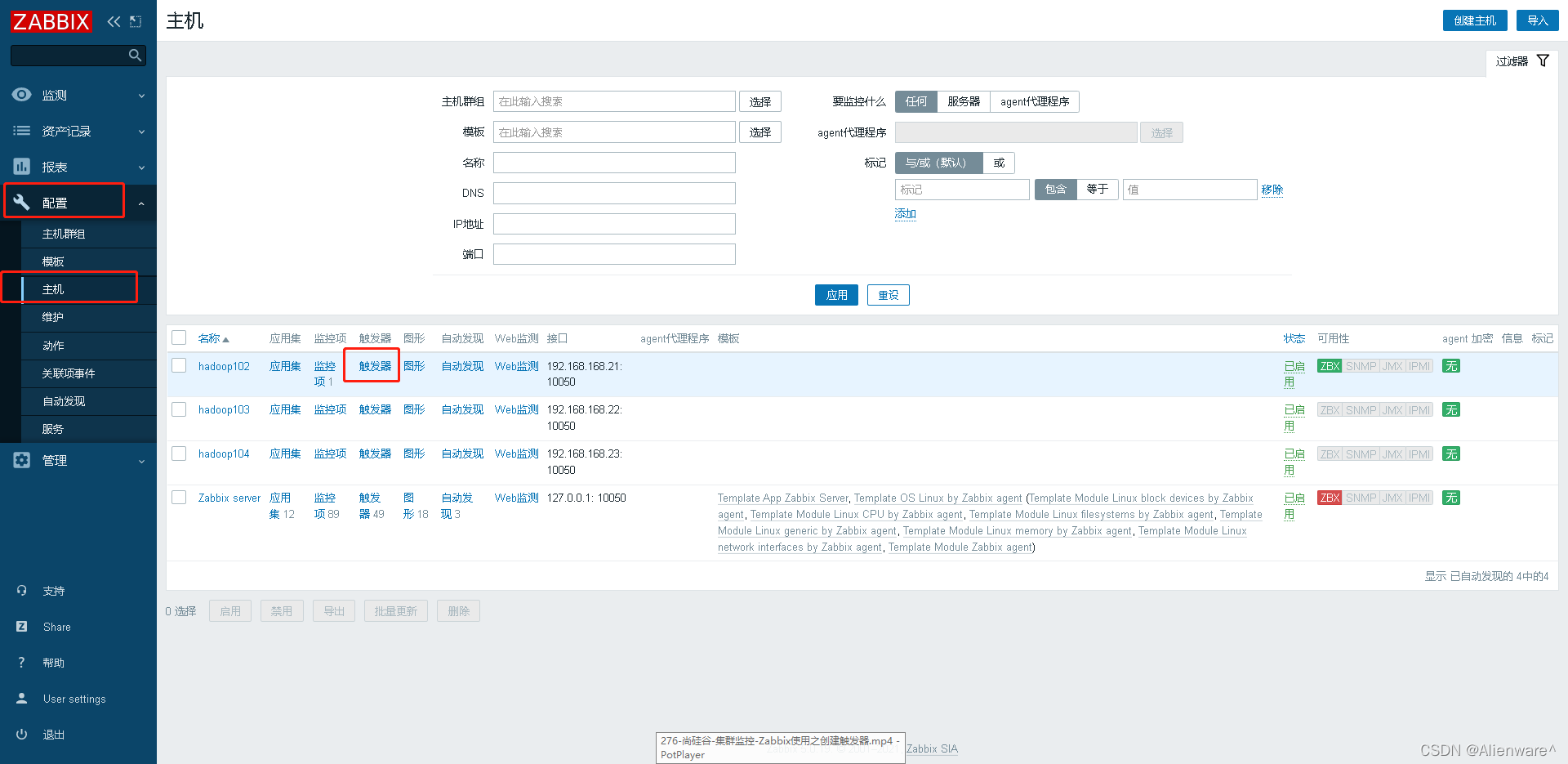Screen dimensions: 1568x764
Task: Click the 已启用 status of hadoop103
Action: (1294, 418)
